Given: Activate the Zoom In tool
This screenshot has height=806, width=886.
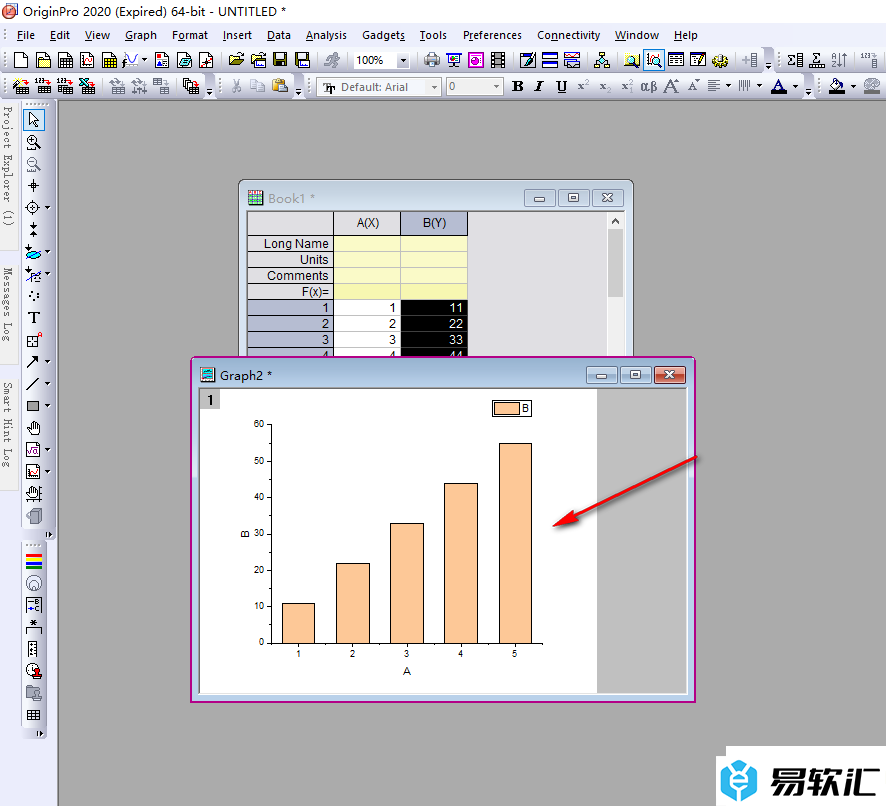Looking at the screenshot, I should [x=33, y=142].
